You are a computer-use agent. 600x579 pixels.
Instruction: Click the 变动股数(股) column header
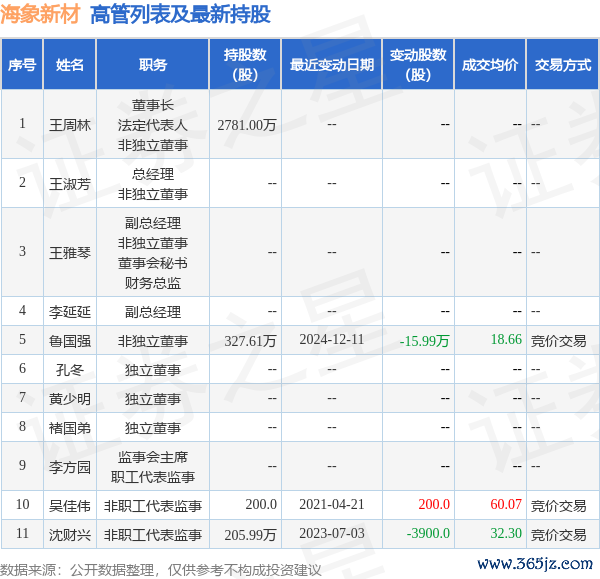pyautogui.click(x=418, y=65)
